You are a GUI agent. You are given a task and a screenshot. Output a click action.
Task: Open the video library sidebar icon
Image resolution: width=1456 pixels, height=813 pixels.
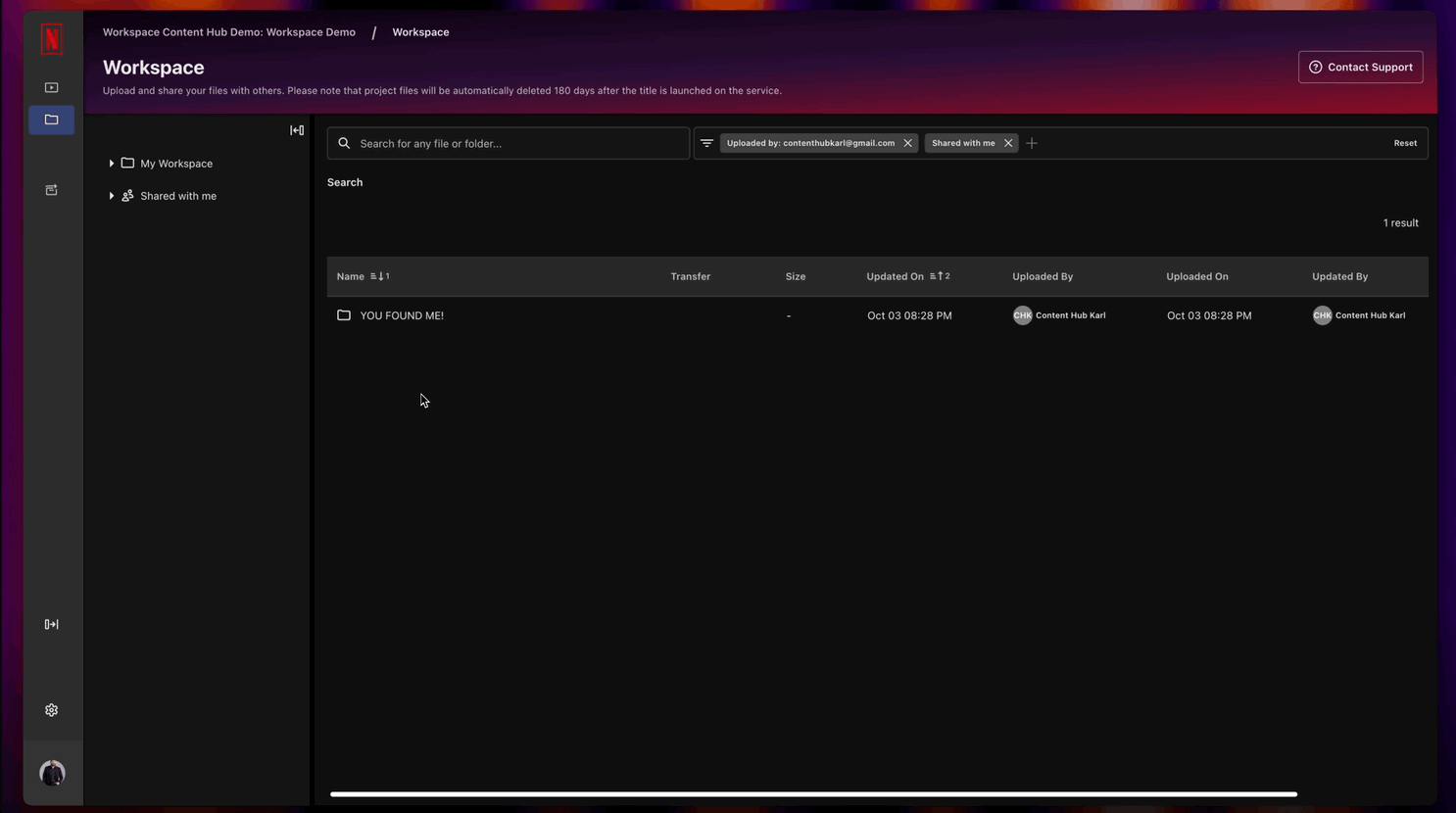tap(52, 87)
